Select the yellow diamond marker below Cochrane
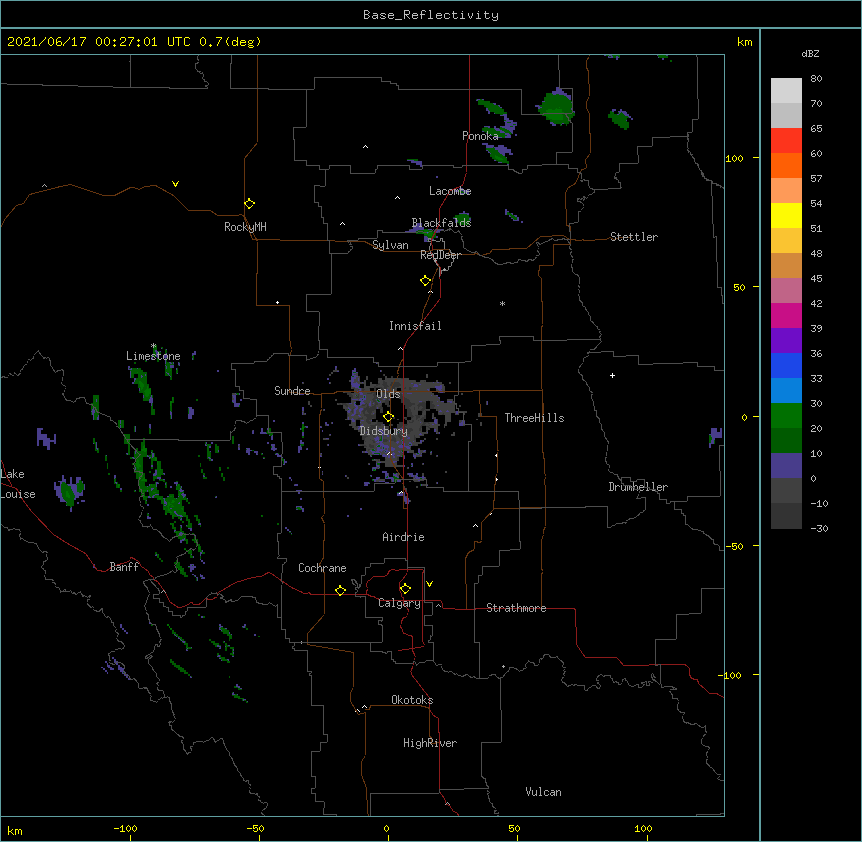The width and height of the screenshot is (862, 842). (340, 590)
